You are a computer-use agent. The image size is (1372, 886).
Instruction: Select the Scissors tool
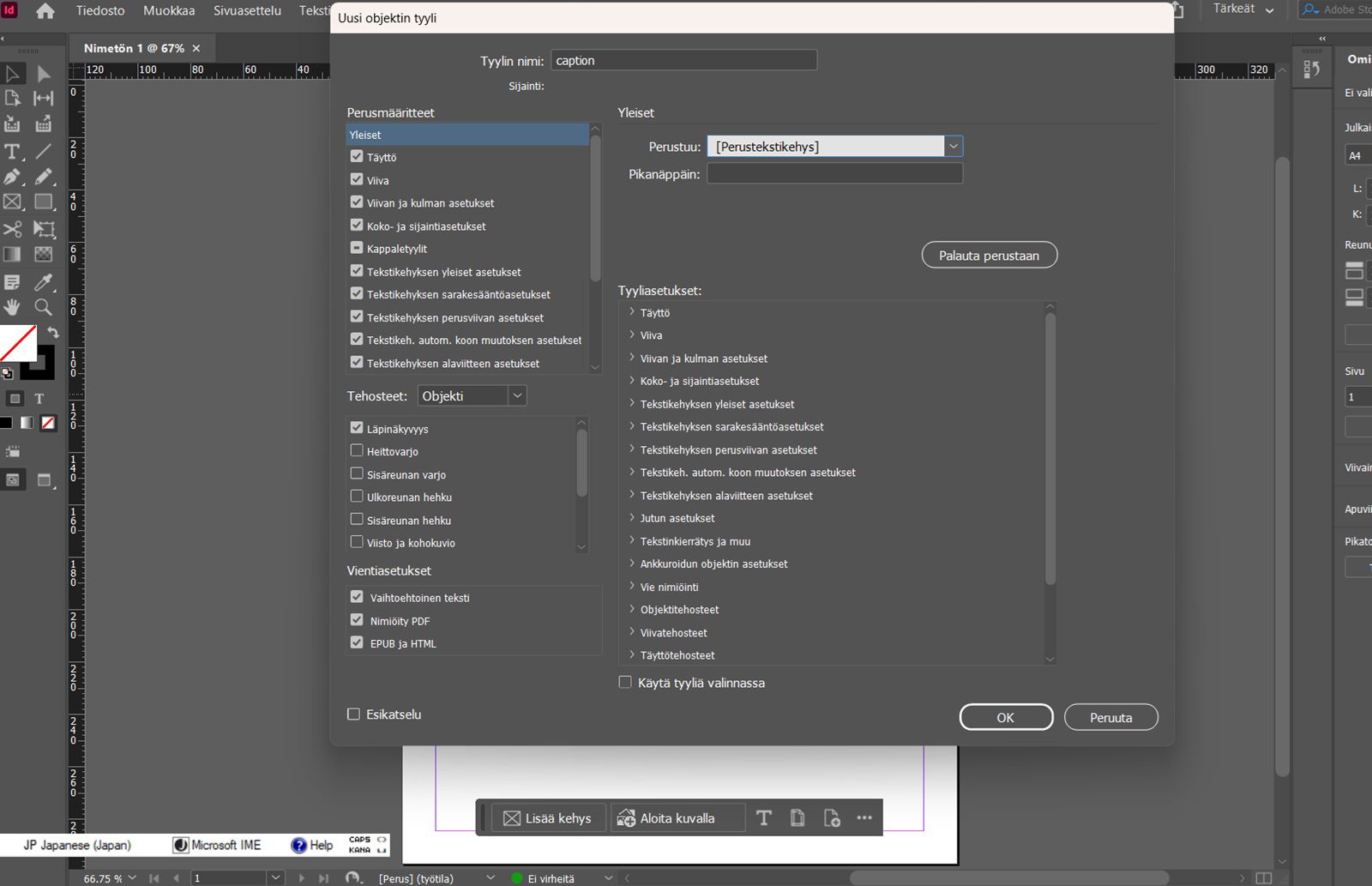coord(13,229)
